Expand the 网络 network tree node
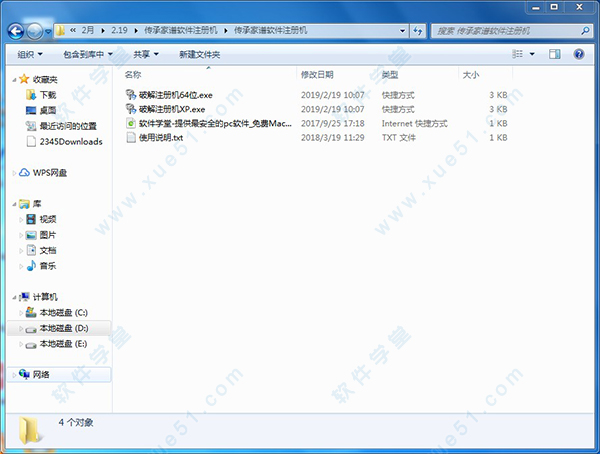 [13, 373]
